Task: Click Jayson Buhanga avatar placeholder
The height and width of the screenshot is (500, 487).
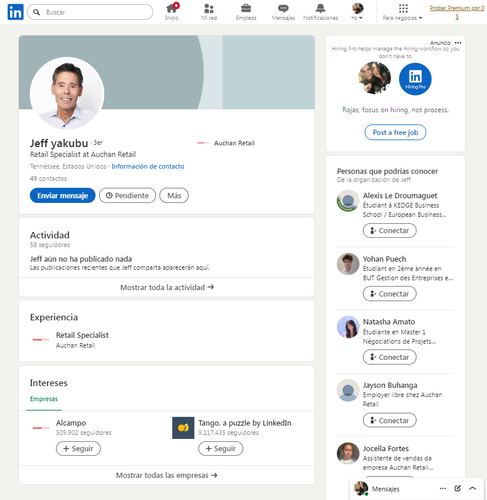Action: tap(348, 390)
